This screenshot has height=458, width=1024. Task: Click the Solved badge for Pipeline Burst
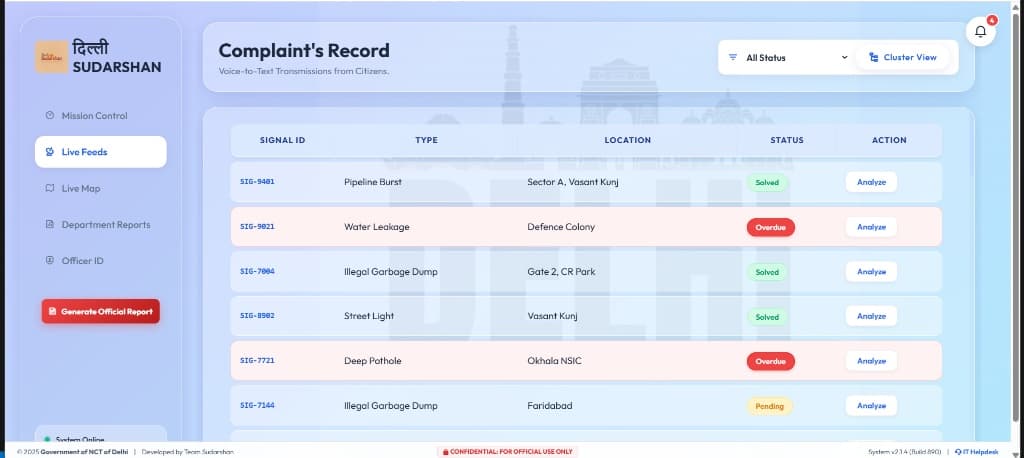pos(767,183)
